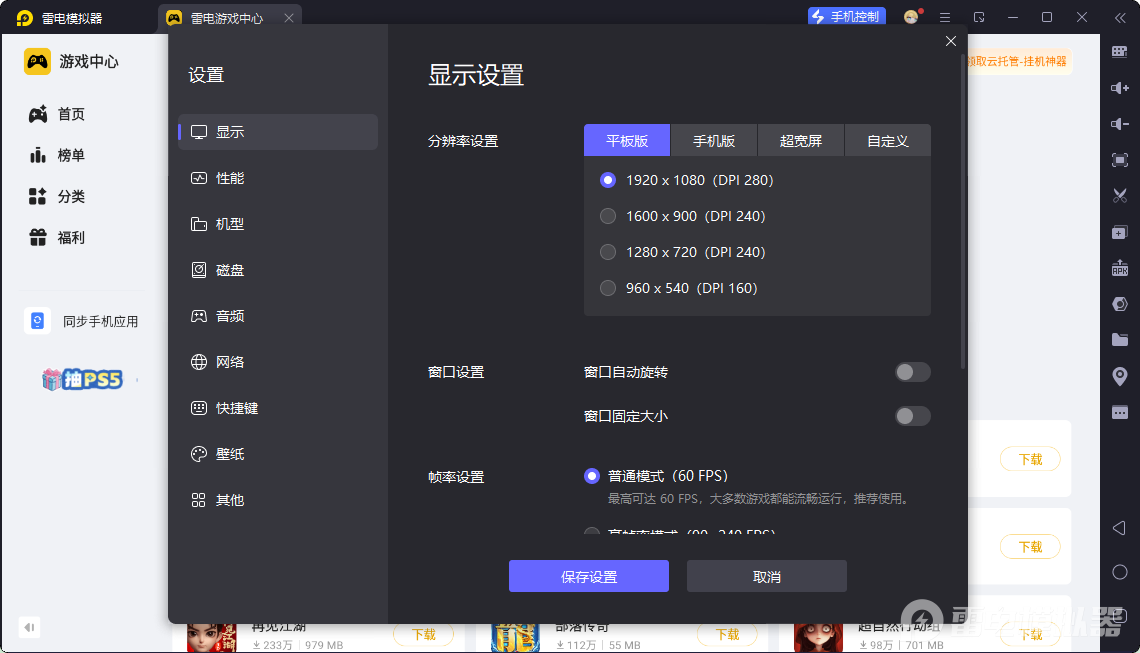Select the screenshot scissors icon
Image resolution: width=1140 pixels, height=653 pixels.
(1120, 195)
